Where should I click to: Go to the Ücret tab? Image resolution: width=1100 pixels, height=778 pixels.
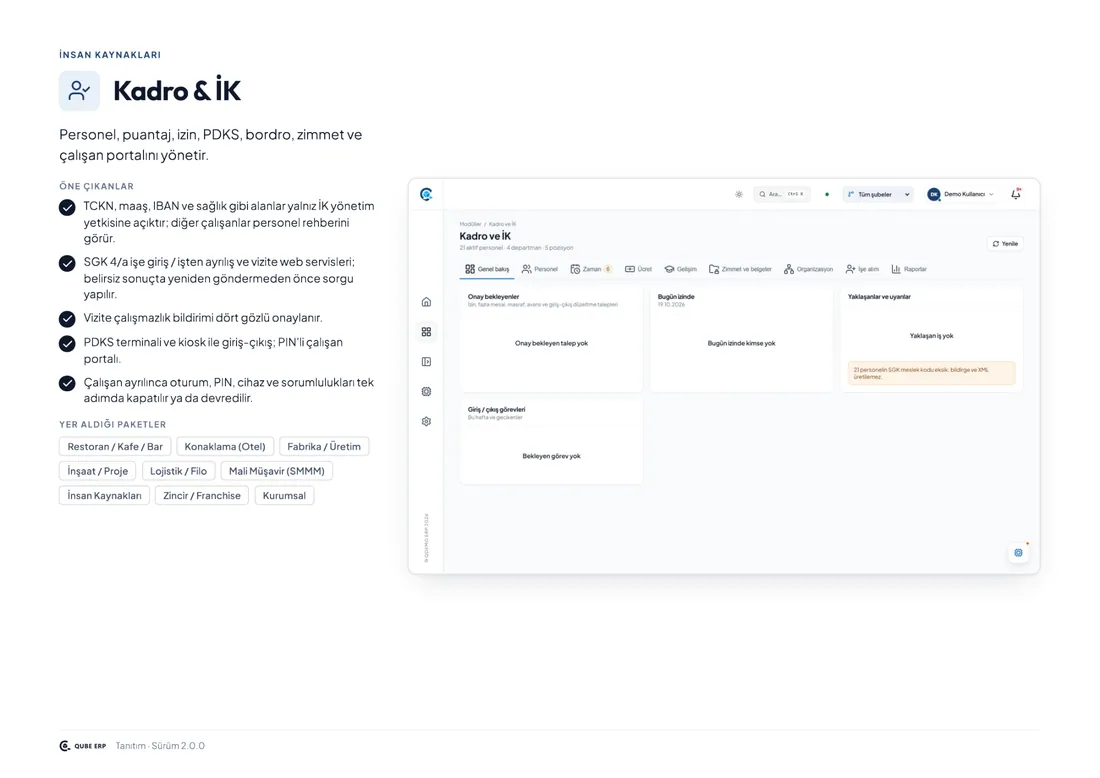click(x=638, y=269)
